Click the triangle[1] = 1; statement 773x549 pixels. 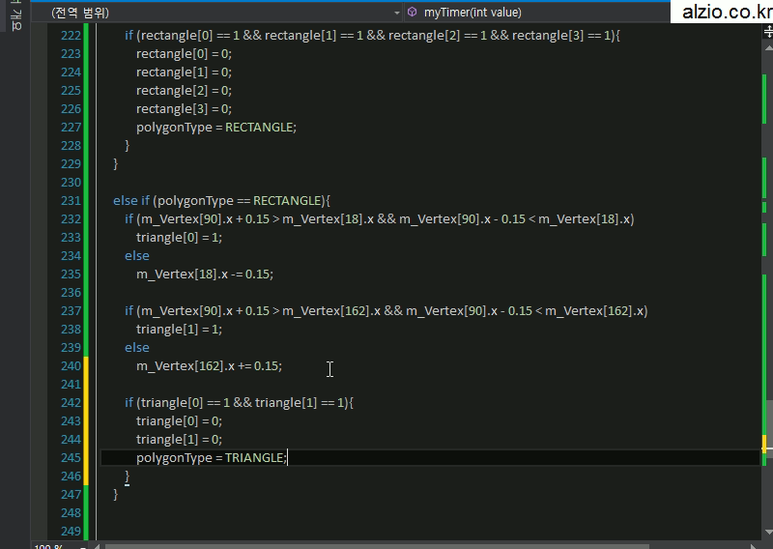179,329
